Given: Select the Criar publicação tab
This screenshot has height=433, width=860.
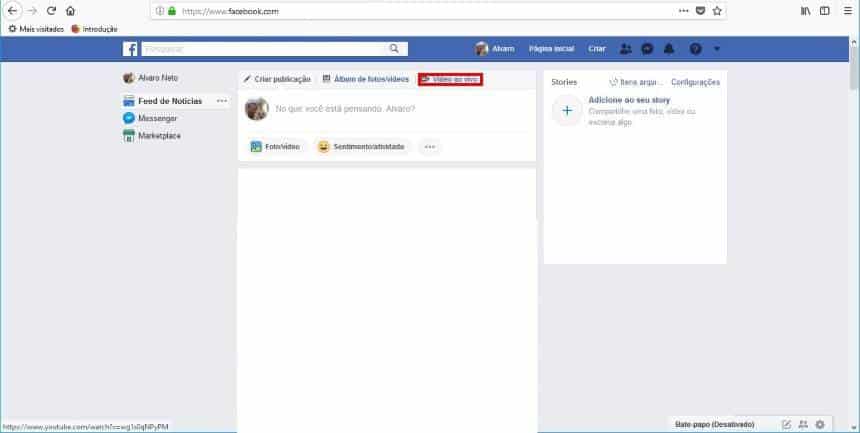Looking at the screenshot, I should pos(277,80).
